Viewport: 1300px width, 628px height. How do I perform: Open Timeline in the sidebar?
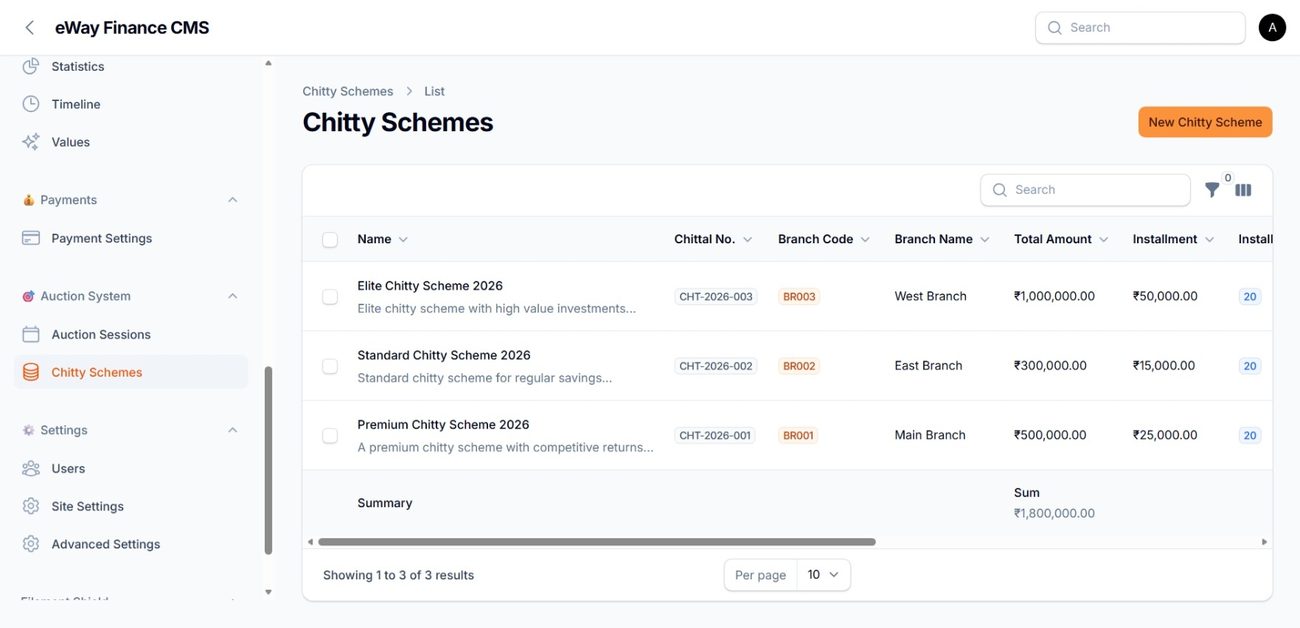[x=76, y=104]
